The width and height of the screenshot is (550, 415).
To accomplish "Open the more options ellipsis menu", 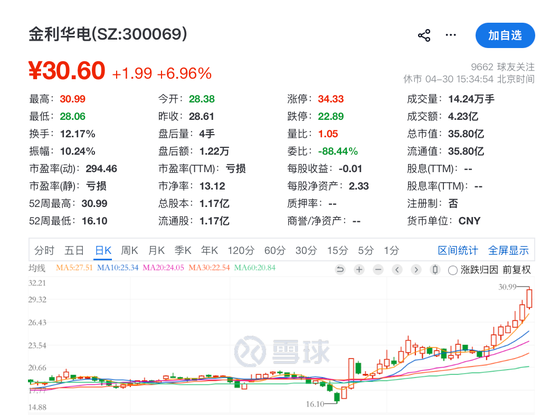I will pyautogui.click(x=451, y=35).
